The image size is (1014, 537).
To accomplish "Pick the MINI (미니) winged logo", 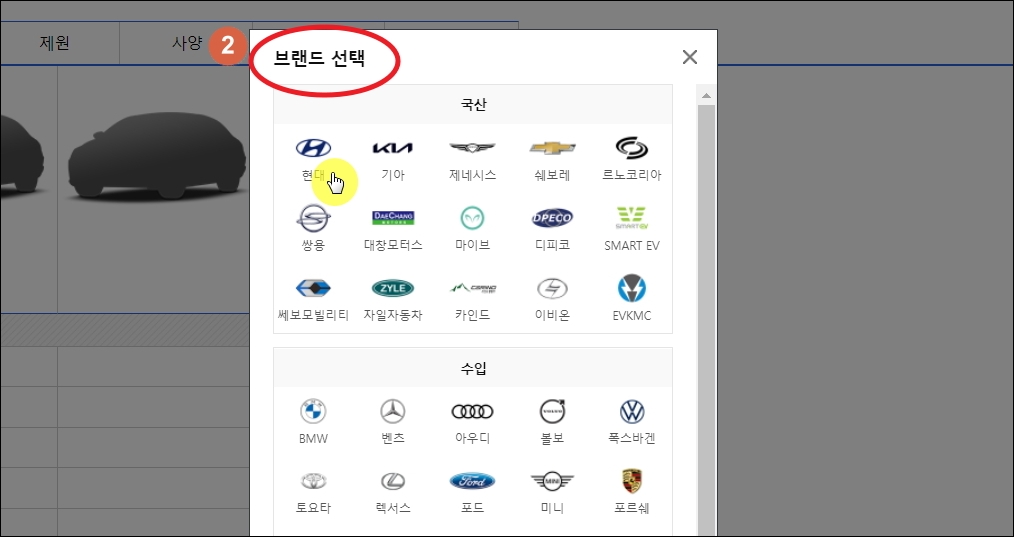I will pyautogui.click(x=552, y=481).
